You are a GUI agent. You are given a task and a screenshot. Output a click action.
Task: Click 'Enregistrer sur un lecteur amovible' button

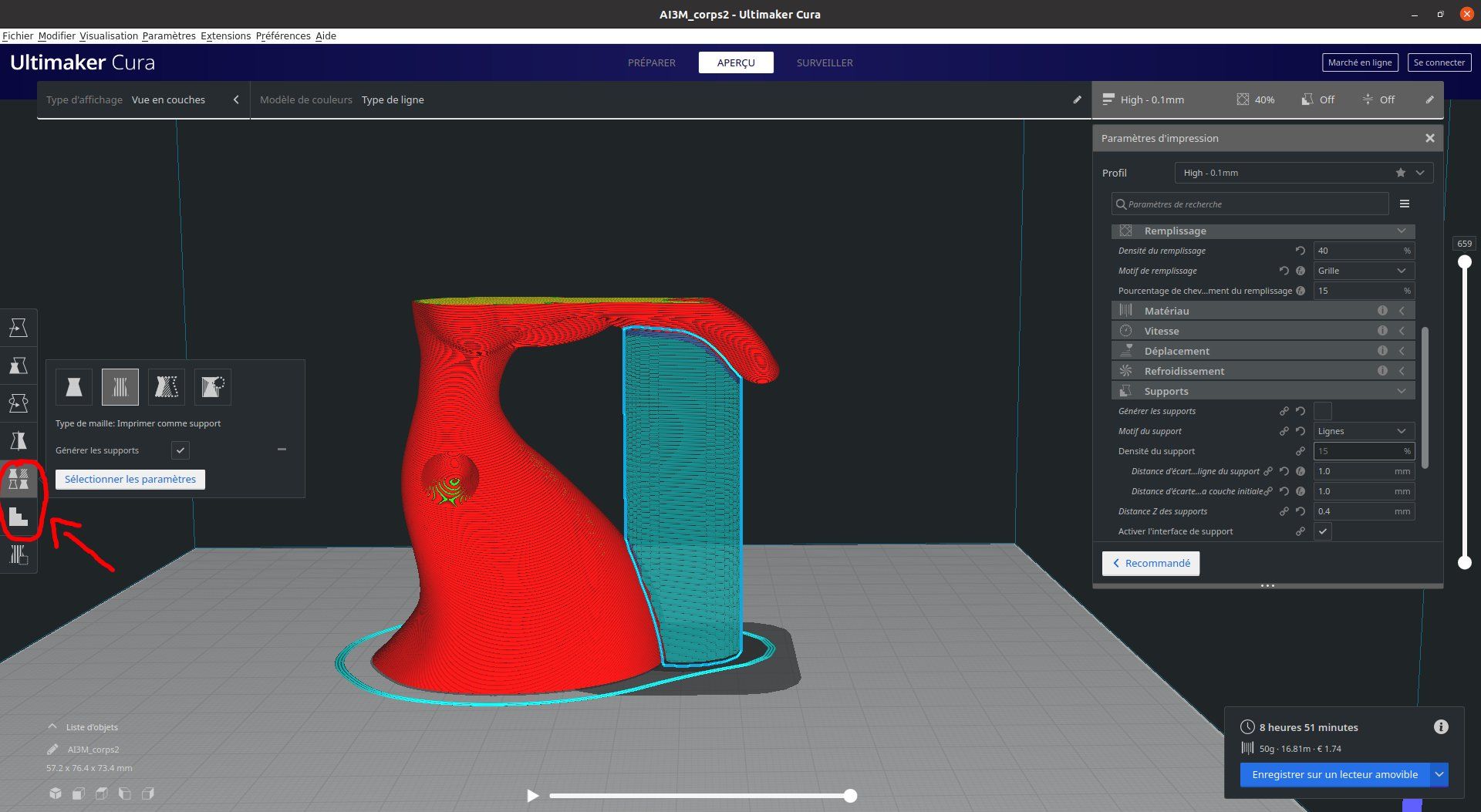point(1334,774)
